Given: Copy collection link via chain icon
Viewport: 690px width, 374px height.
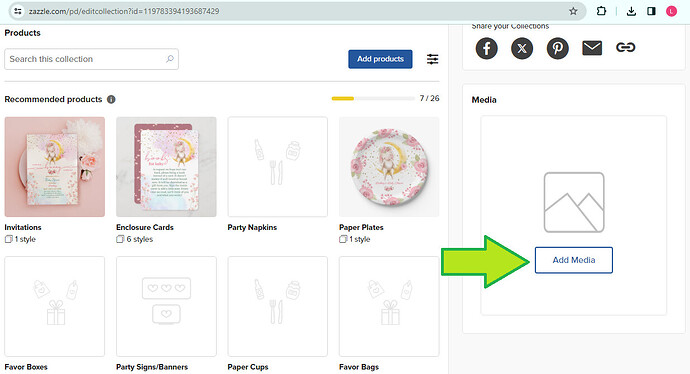Looking at the screenshot, I should click(625, 47).
